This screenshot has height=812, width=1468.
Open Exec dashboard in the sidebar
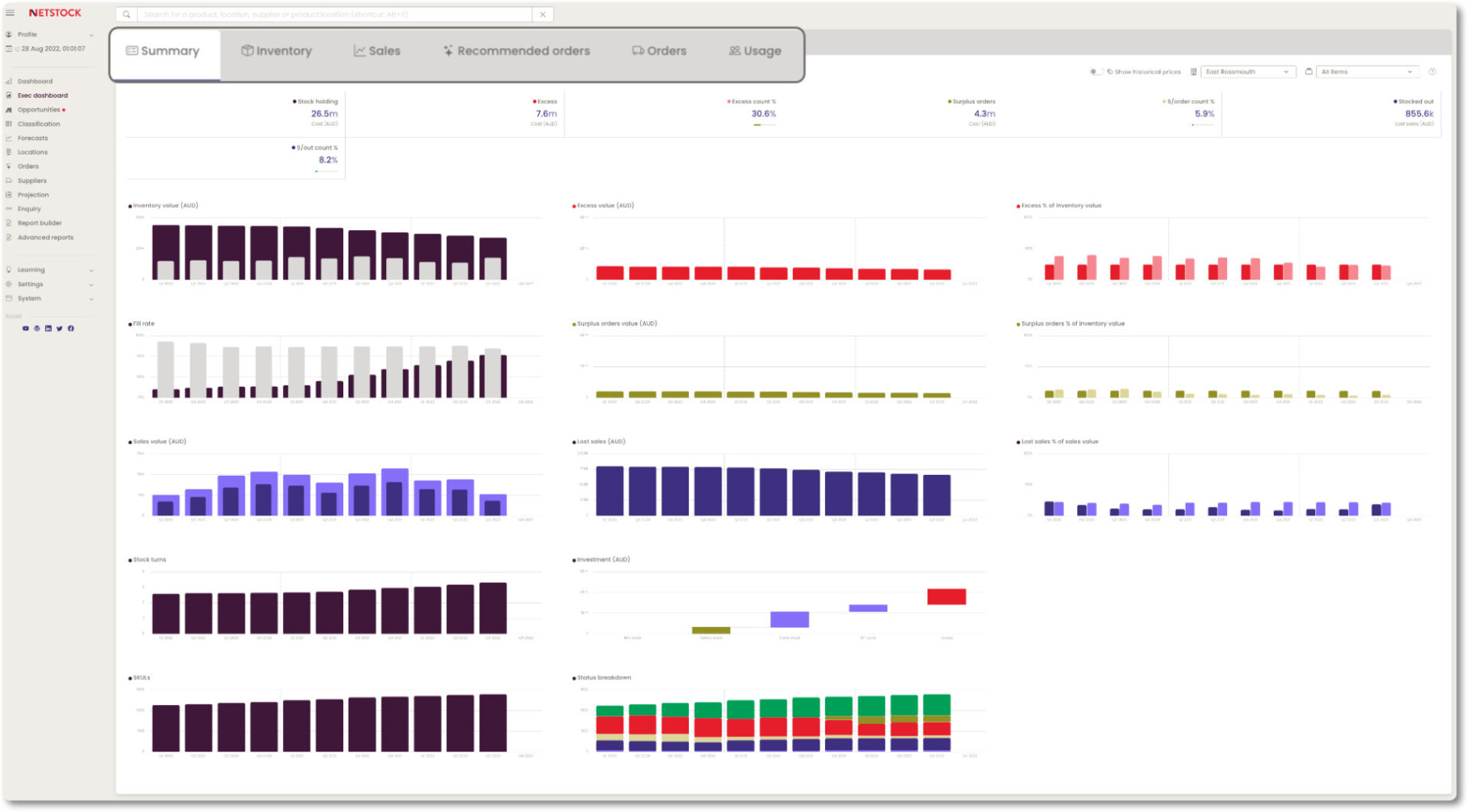point(43,96)
